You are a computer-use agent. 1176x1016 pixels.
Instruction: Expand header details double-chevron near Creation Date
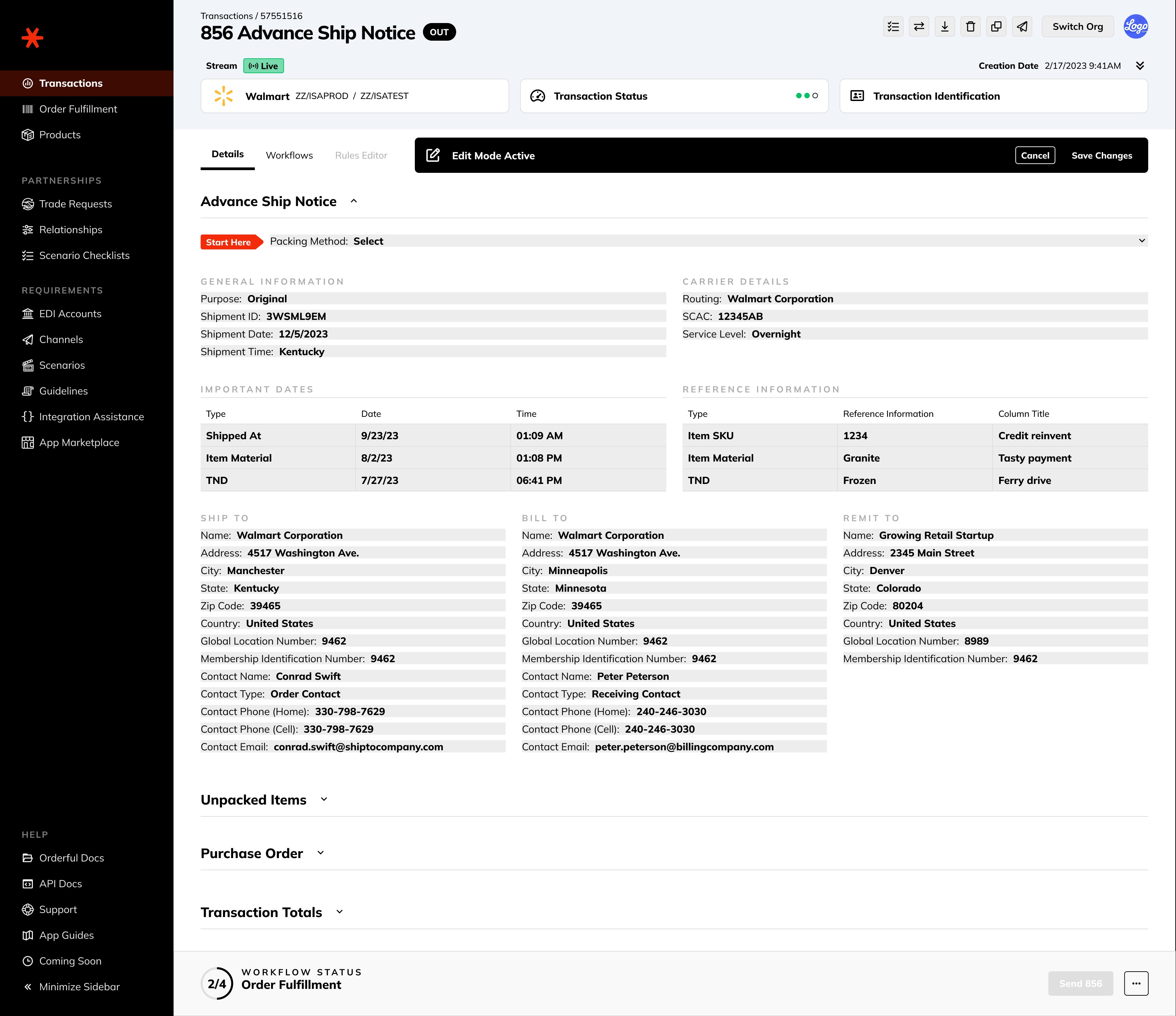click(1140, 66)
